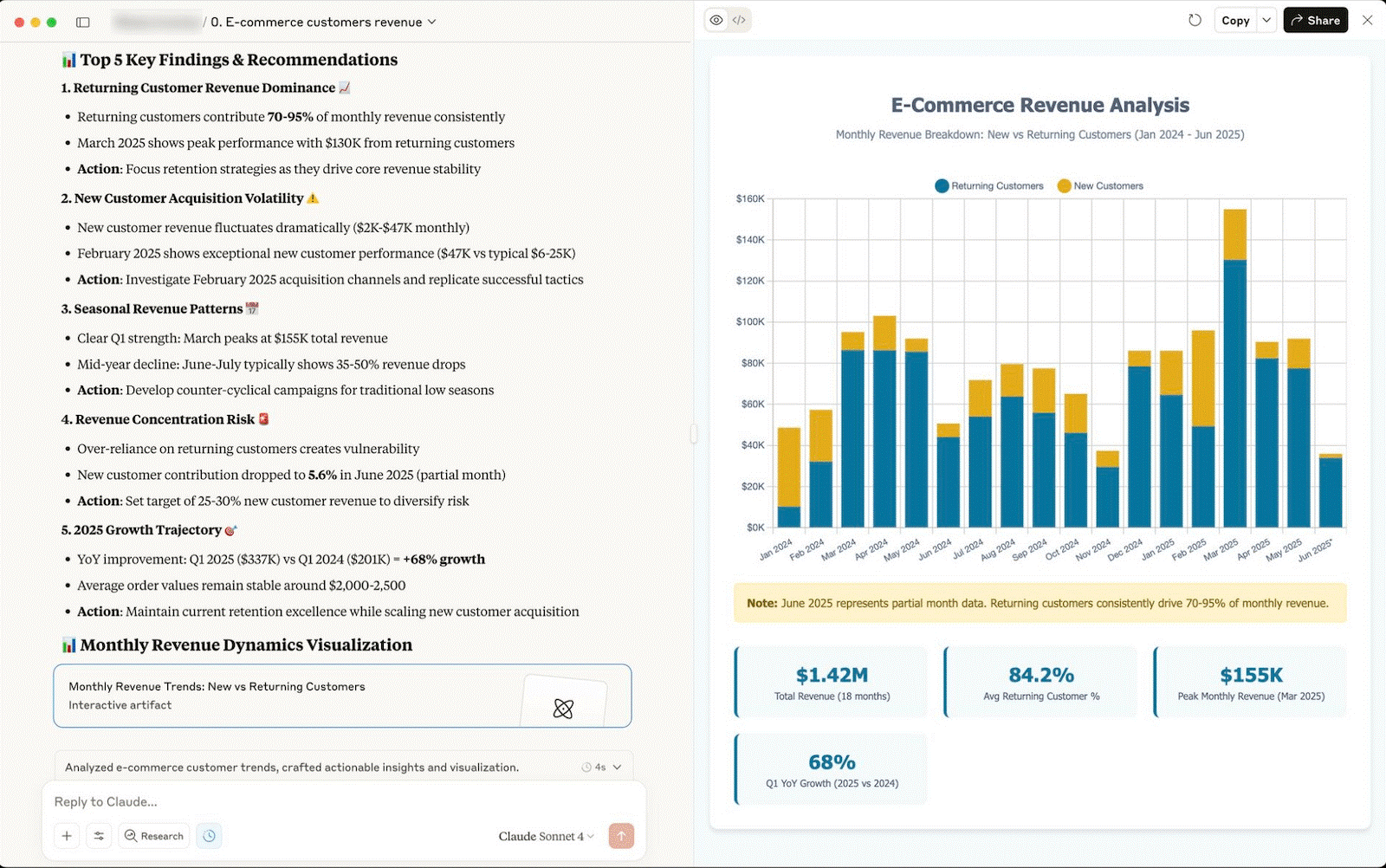Enable Research mode
Screen dimensions: 1386x868
tap(154, 836)
